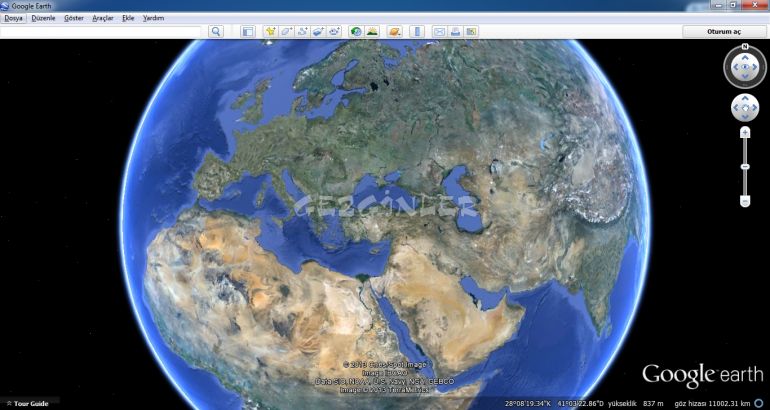The image size is (770, 410).
Task: Open the Yardım menu
Action: tap(153, 18)
